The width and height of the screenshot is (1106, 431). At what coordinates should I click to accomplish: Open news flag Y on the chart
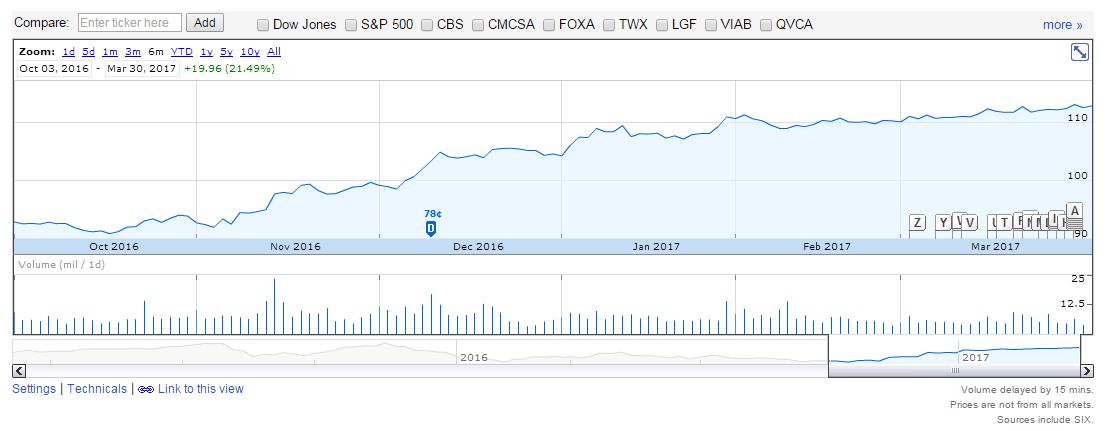point(942,223)
